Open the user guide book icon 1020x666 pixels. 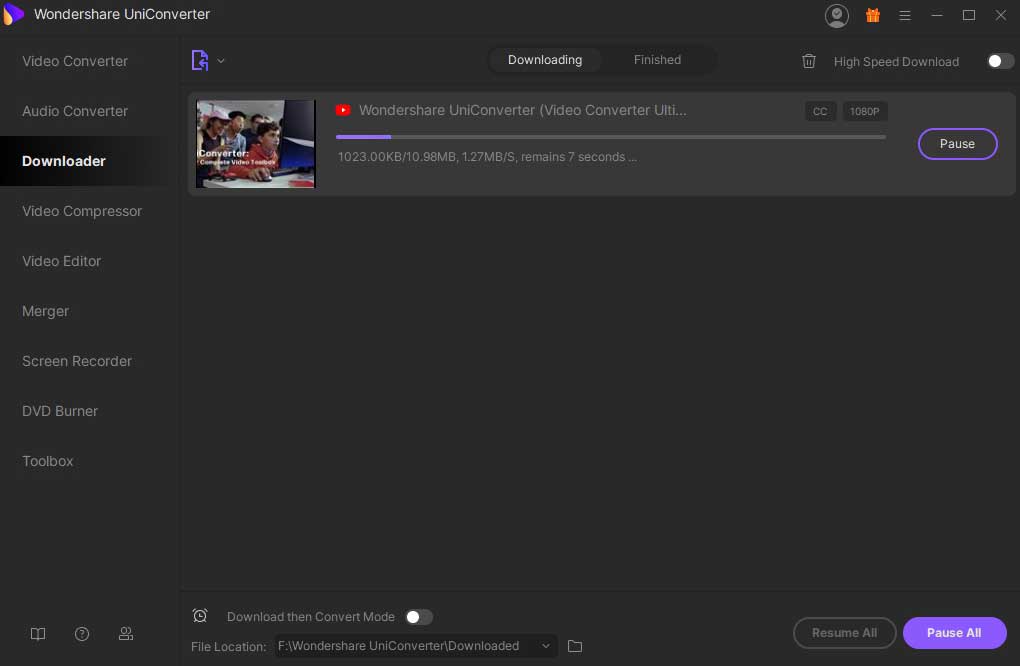coord(38,634)
